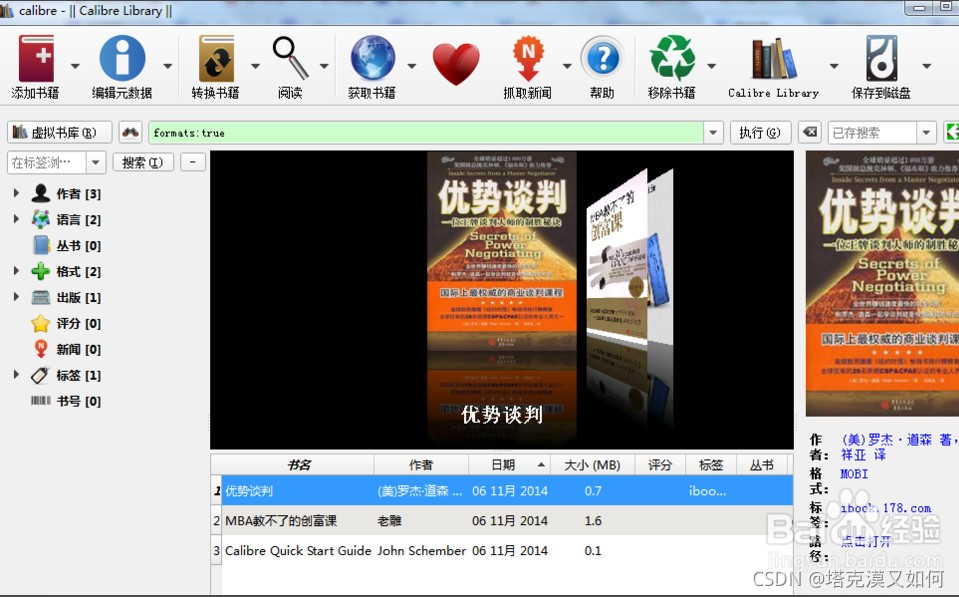Select the 评分 [0] star category
Image resolution: width=959 pixels, height=597 pixels.
pos(78,324)
